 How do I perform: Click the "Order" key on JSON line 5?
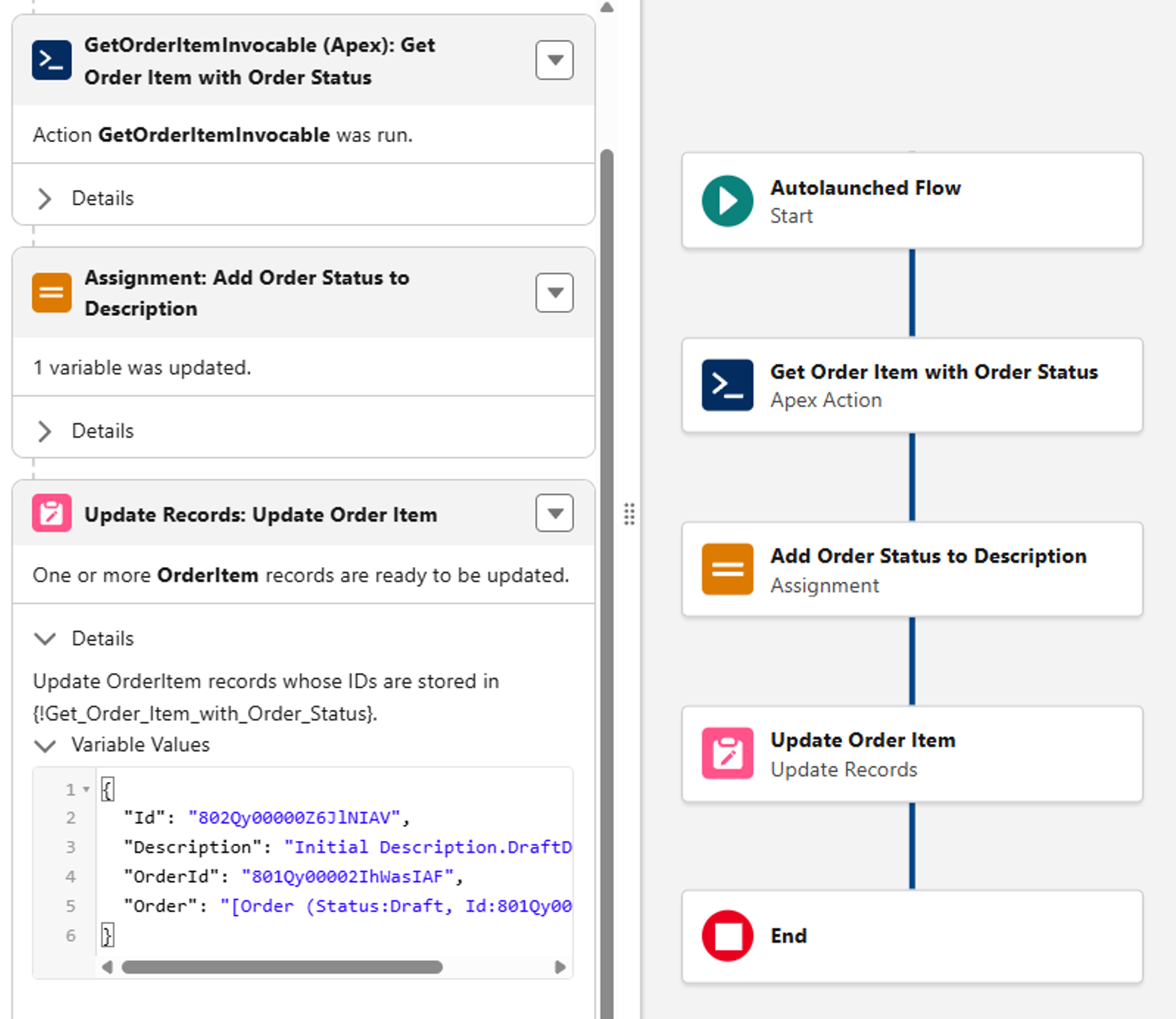click(x=160, y=906)
